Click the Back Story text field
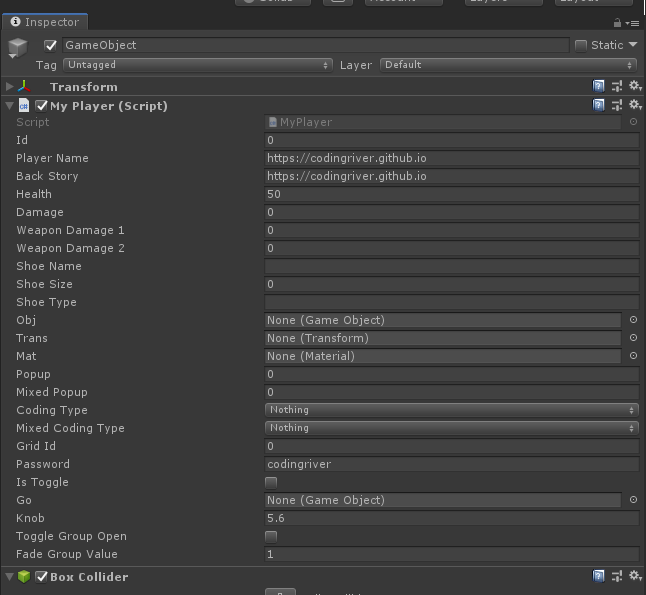The height and width of the screenshot is (595, 646). coord(452,176)
